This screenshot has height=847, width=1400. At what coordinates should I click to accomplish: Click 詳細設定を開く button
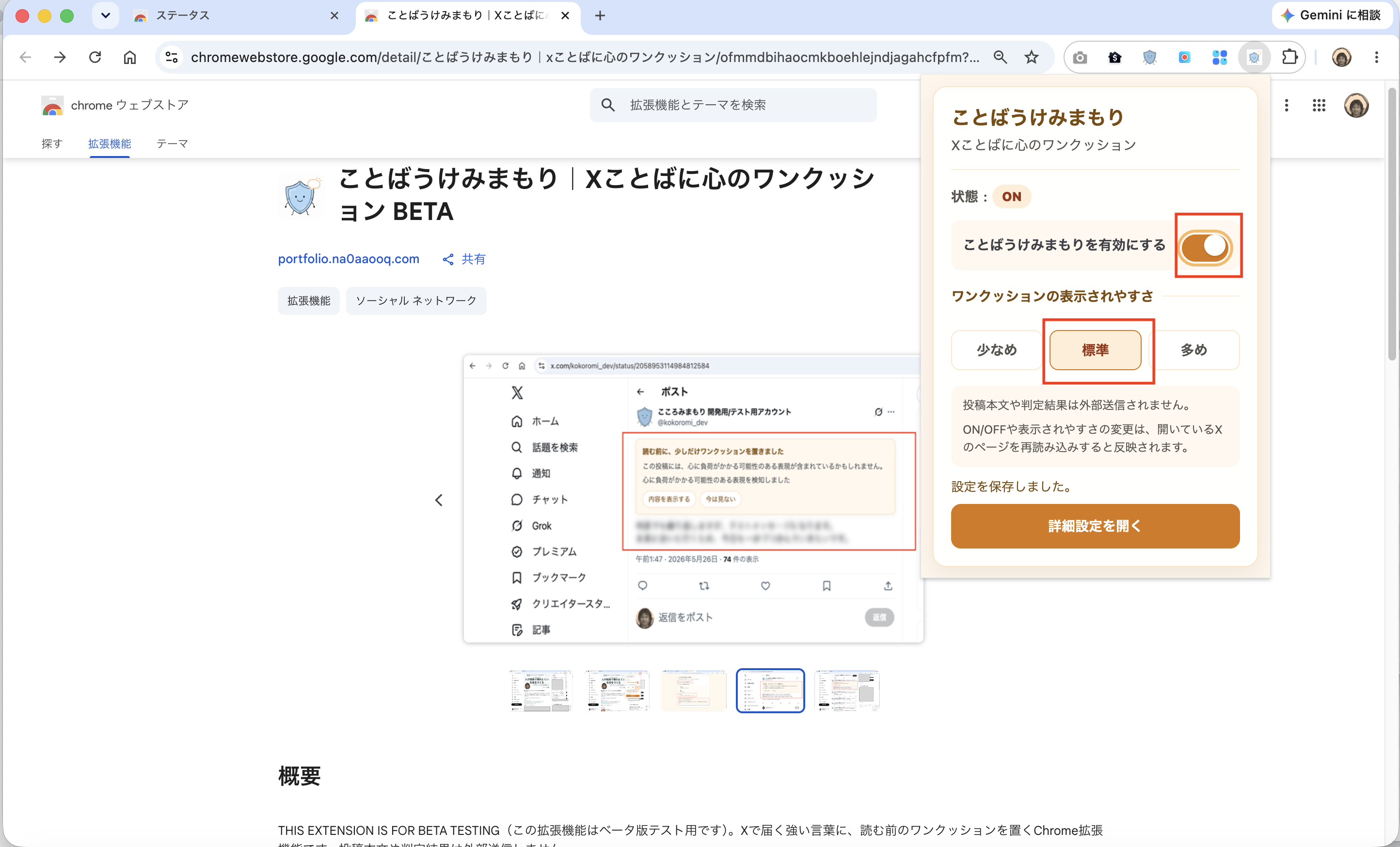(1095, 526)
